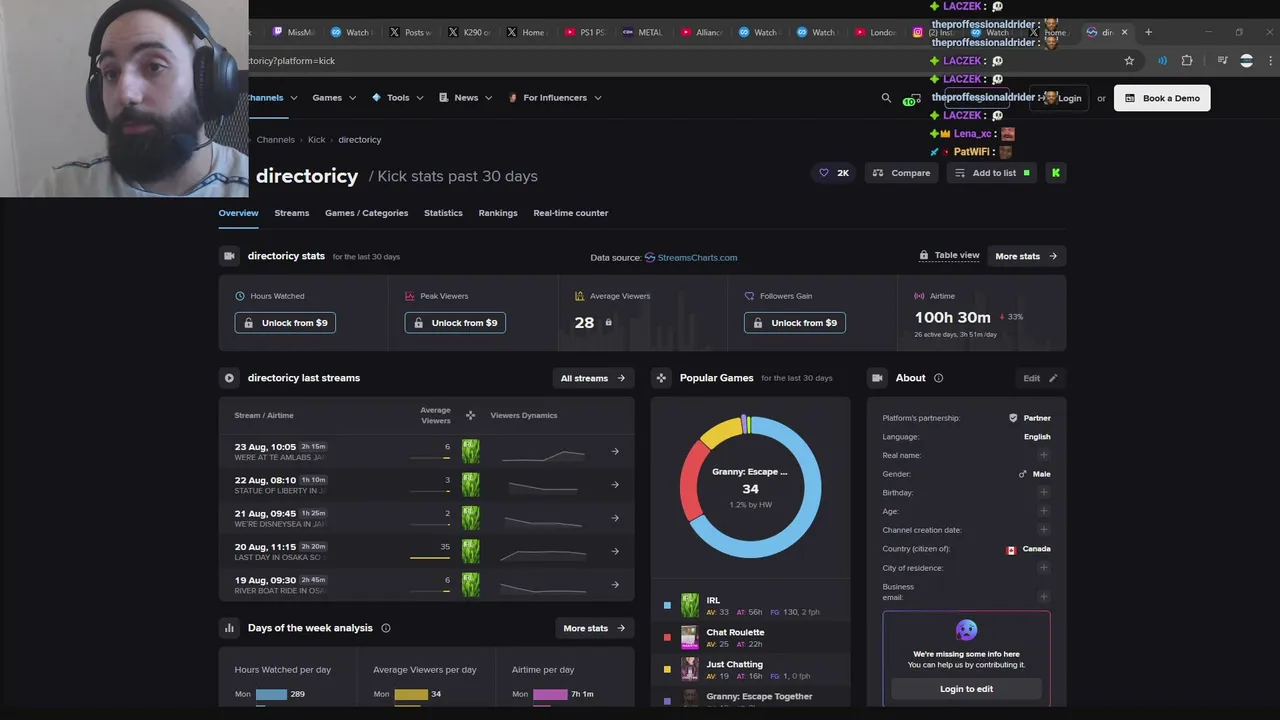This screenshot has width=1280, height=720.
Task: Switch to the Overview tab
Action: tap(238, 213)
